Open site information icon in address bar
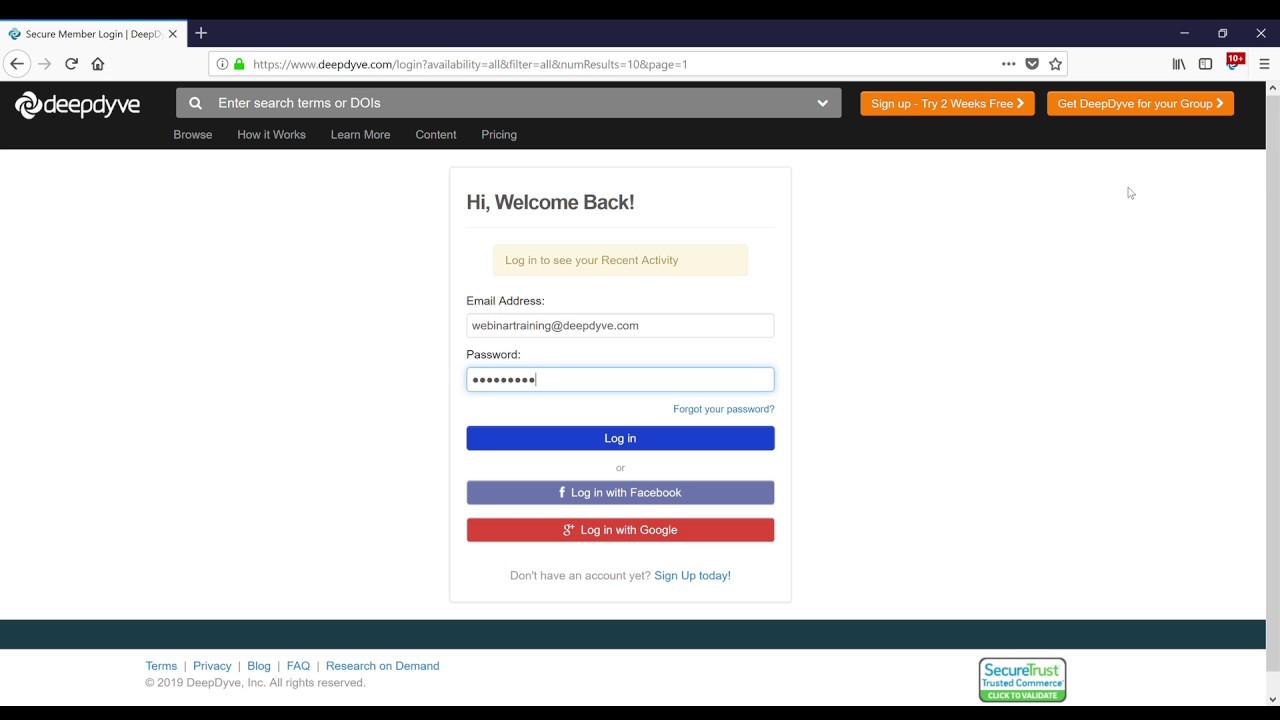Screen dimensions: 1280x720 point(222,64)
